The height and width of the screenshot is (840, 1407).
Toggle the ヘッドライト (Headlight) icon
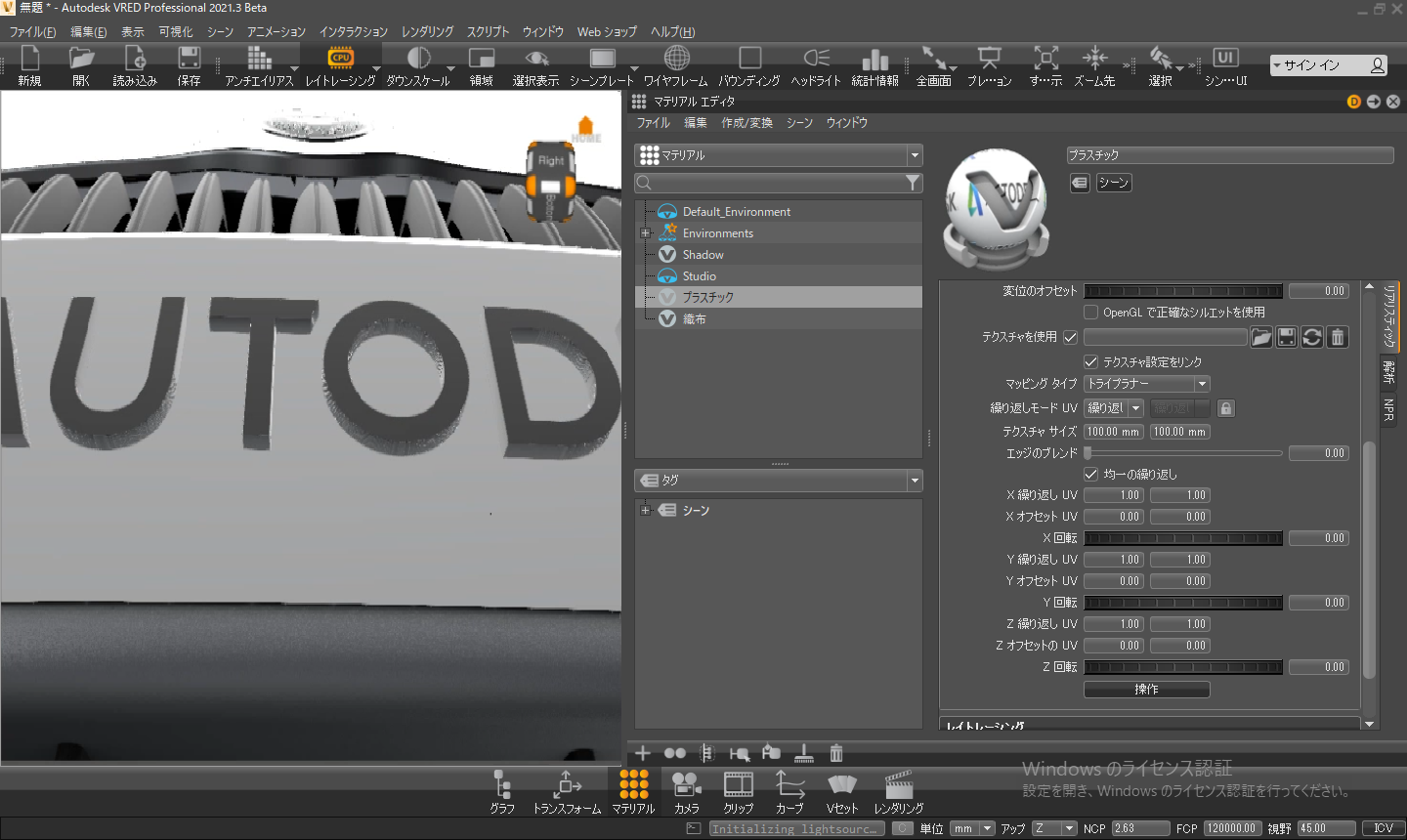point(816,59)
